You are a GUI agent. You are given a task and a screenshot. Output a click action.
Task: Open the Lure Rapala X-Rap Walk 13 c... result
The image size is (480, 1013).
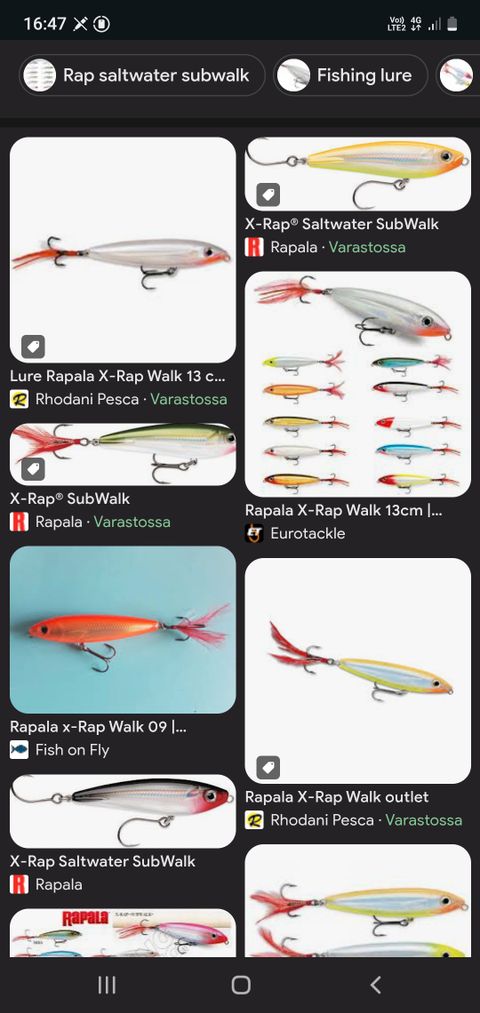tap(118, 376)
